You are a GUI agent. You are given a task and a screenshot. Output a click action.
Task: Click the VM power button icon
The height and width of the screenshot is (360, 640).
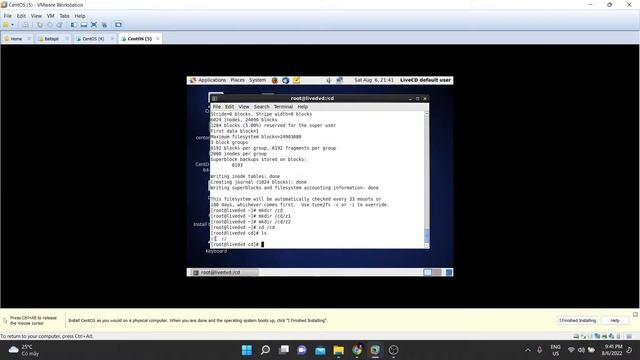(6, 25)
